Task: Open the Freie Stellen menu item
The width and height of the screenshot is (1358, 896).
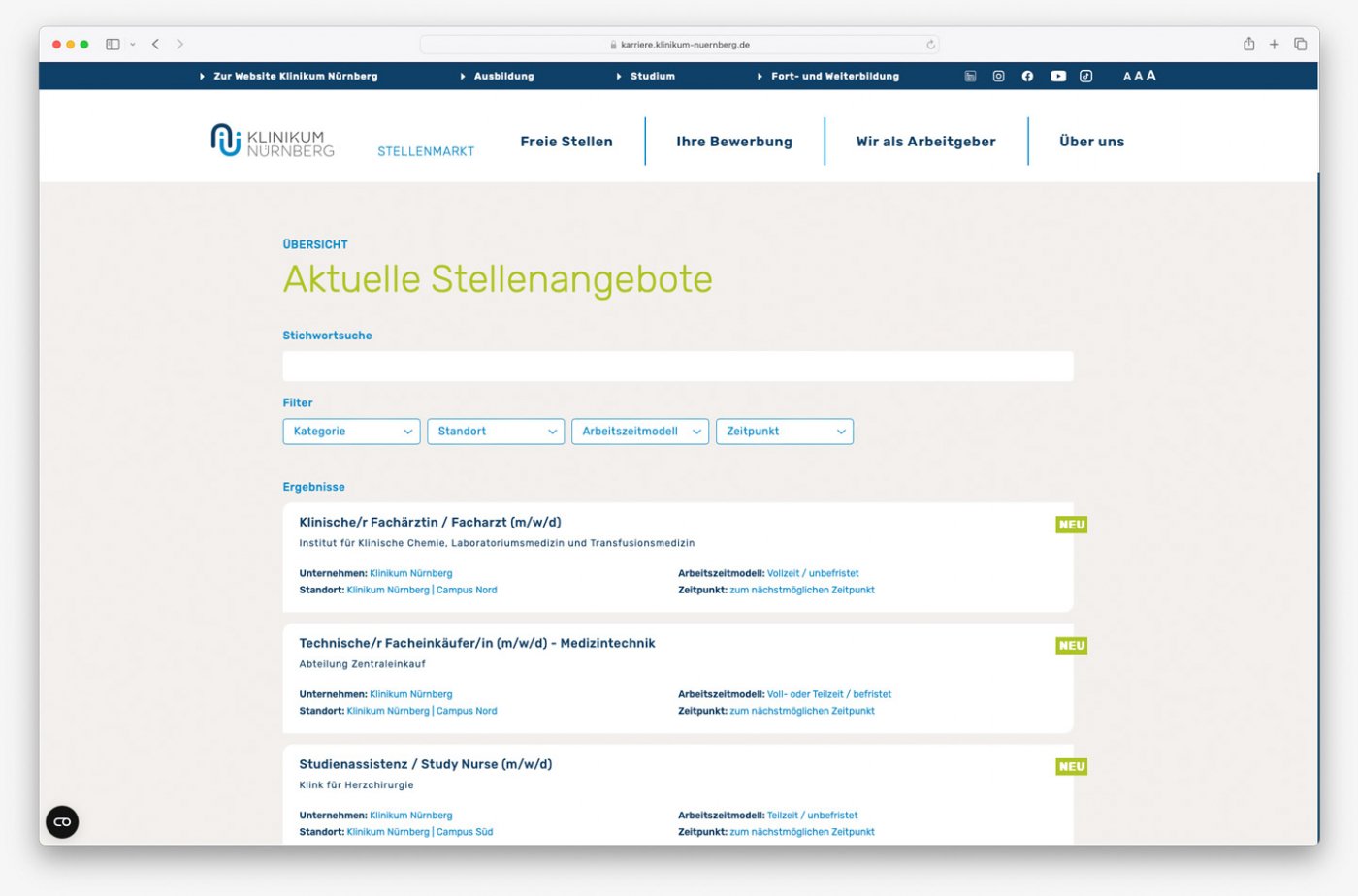Action: [x=566, y=142]
